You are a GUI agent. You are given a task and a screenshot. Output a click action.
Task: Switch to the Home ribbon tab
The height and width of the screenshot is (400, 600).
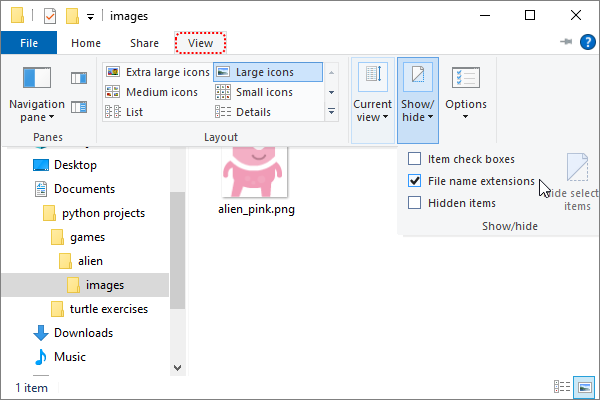(x=86, y=43)
